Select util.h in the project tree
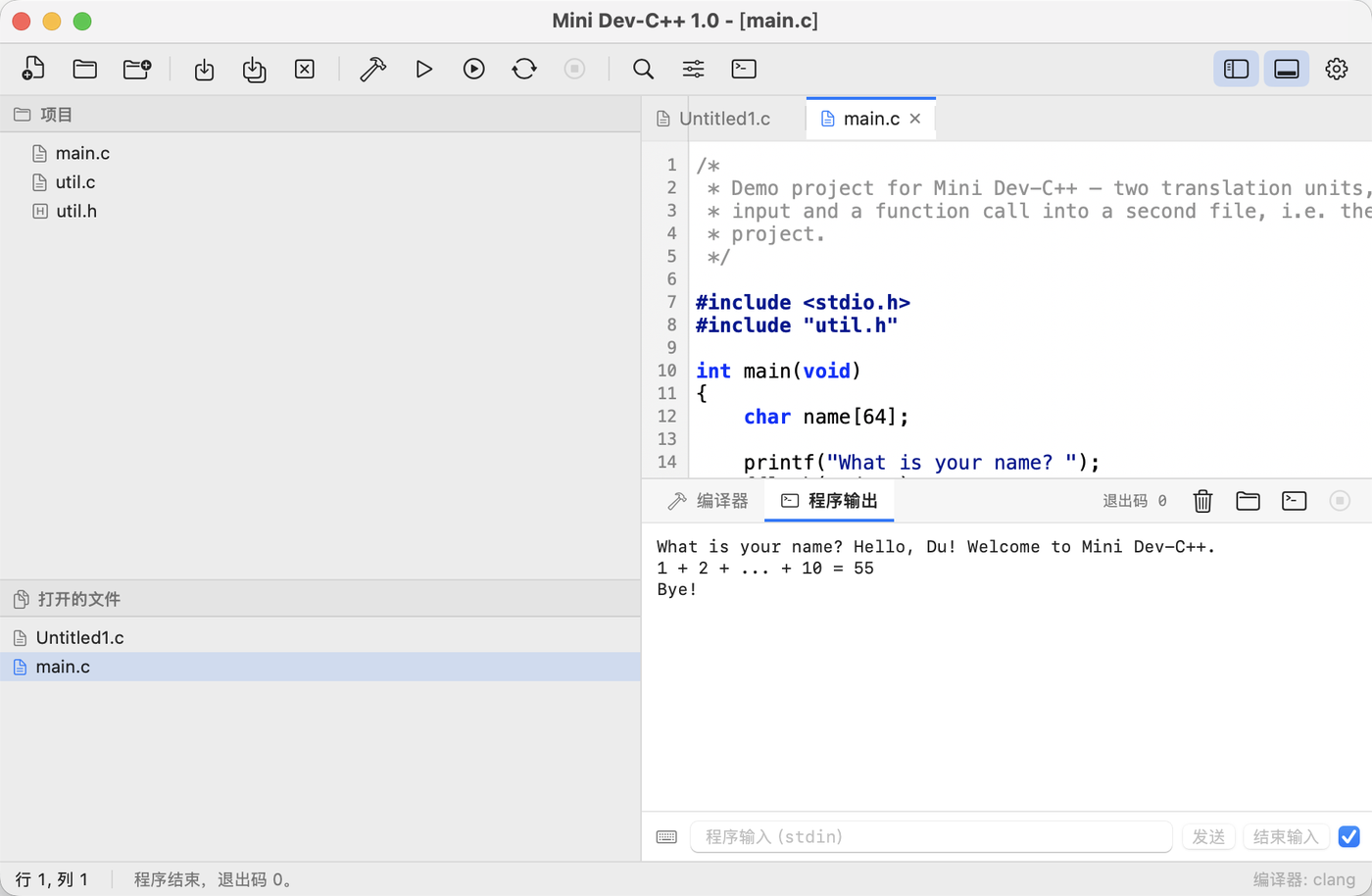Viewport: 1372px width, 896px height. (x=320, y=211)
